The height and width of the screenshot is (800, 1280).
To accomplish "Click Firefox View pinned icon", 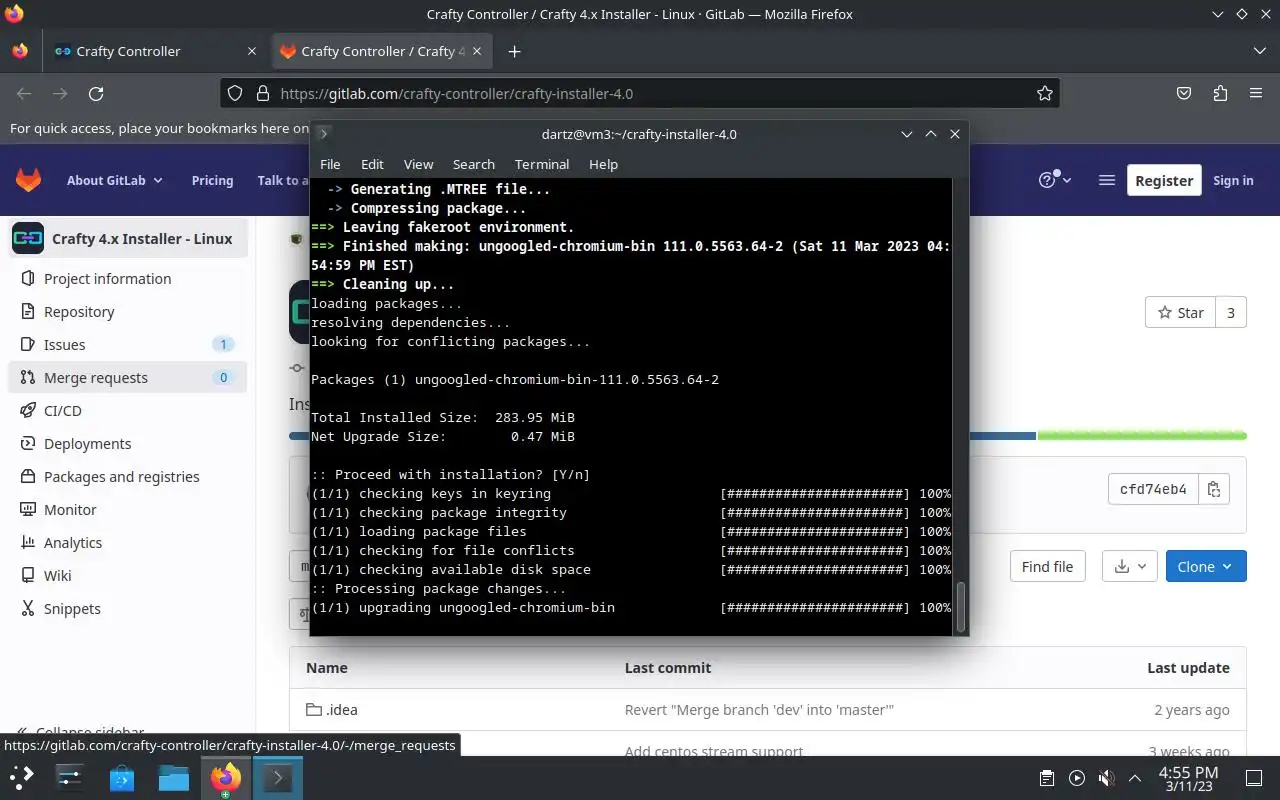I will point(20,51).
